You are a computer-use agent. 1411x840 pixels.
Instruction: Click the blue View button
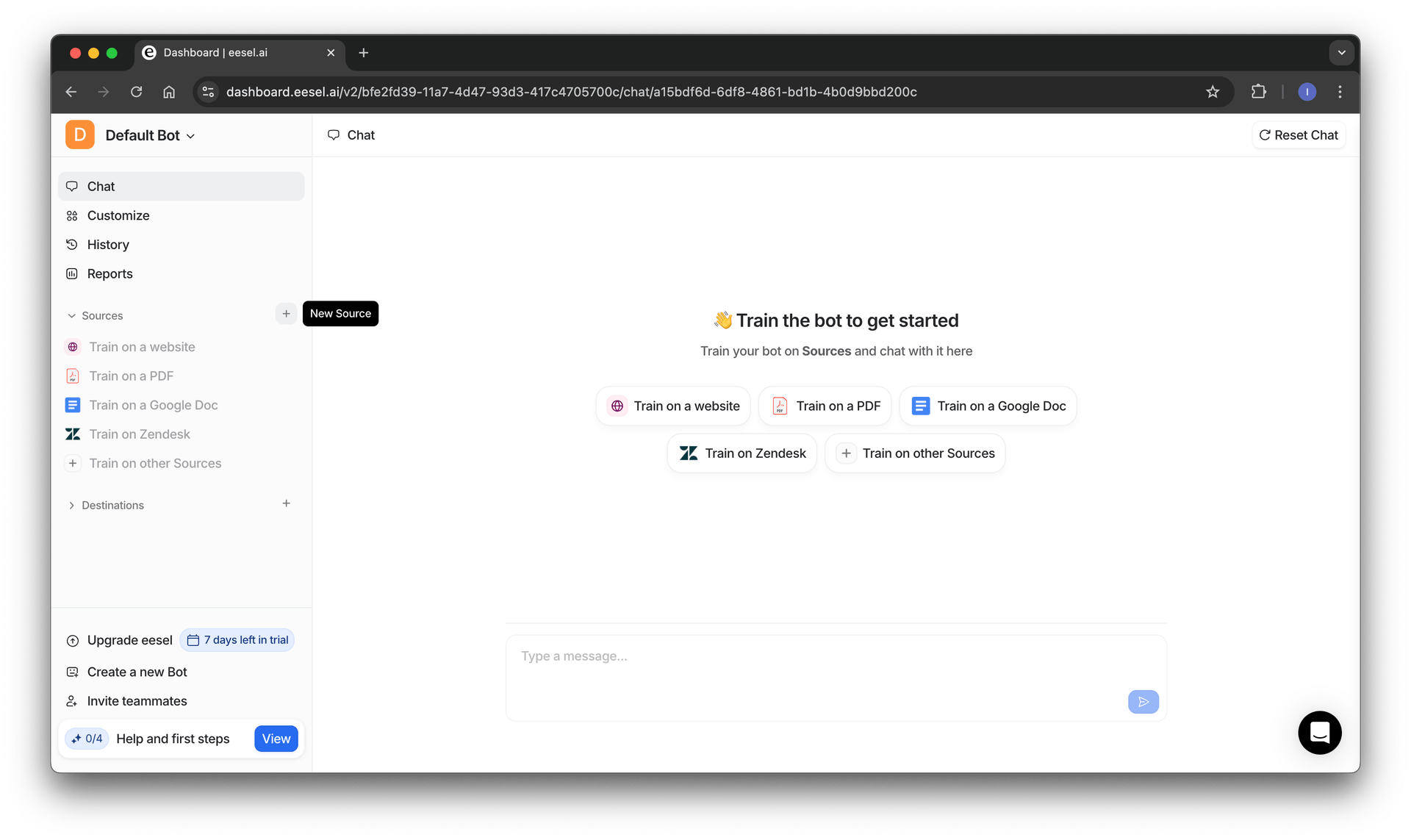[276, 739]
